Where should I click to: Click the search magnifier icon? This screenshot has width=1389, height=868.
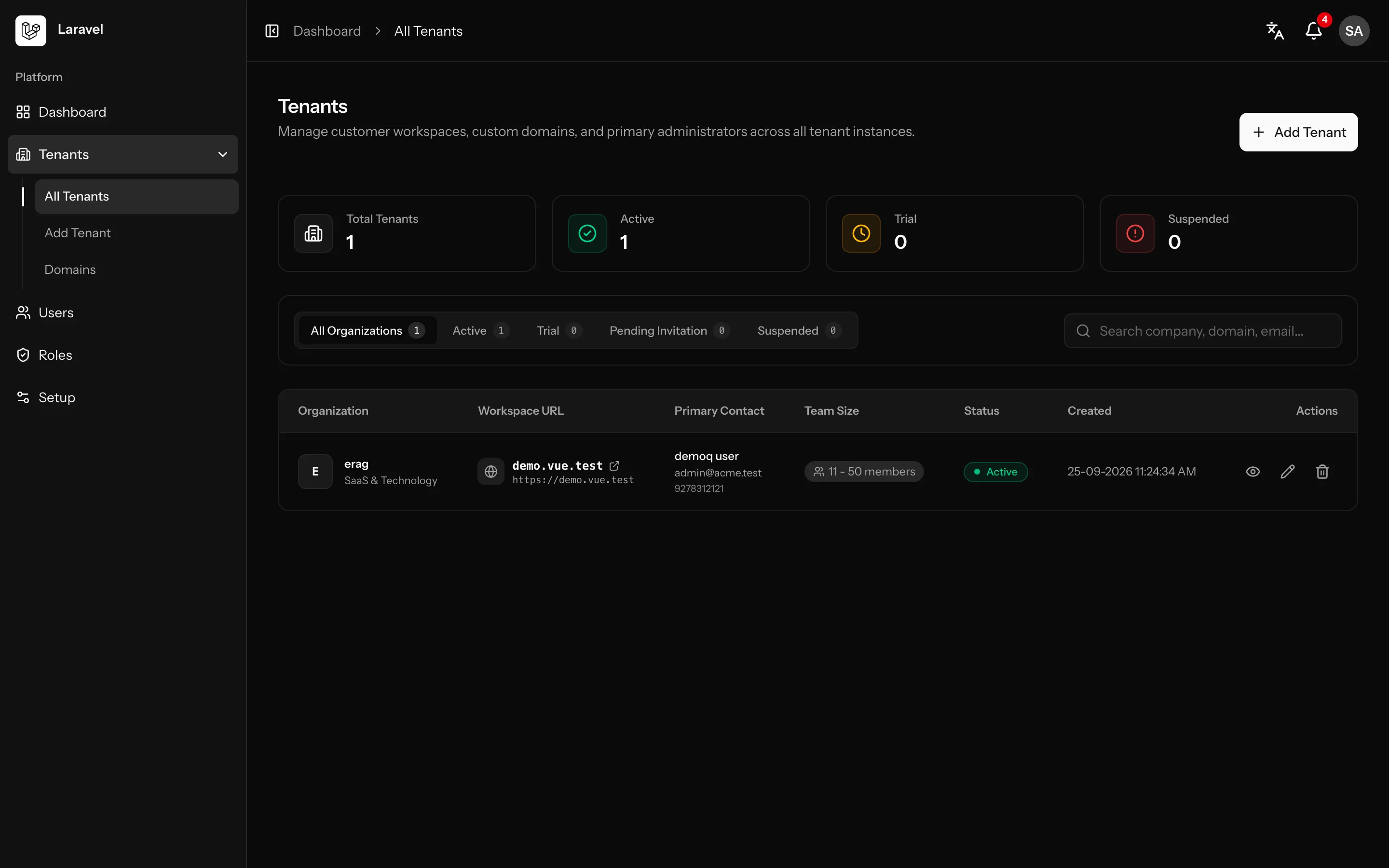[1083, 331]
